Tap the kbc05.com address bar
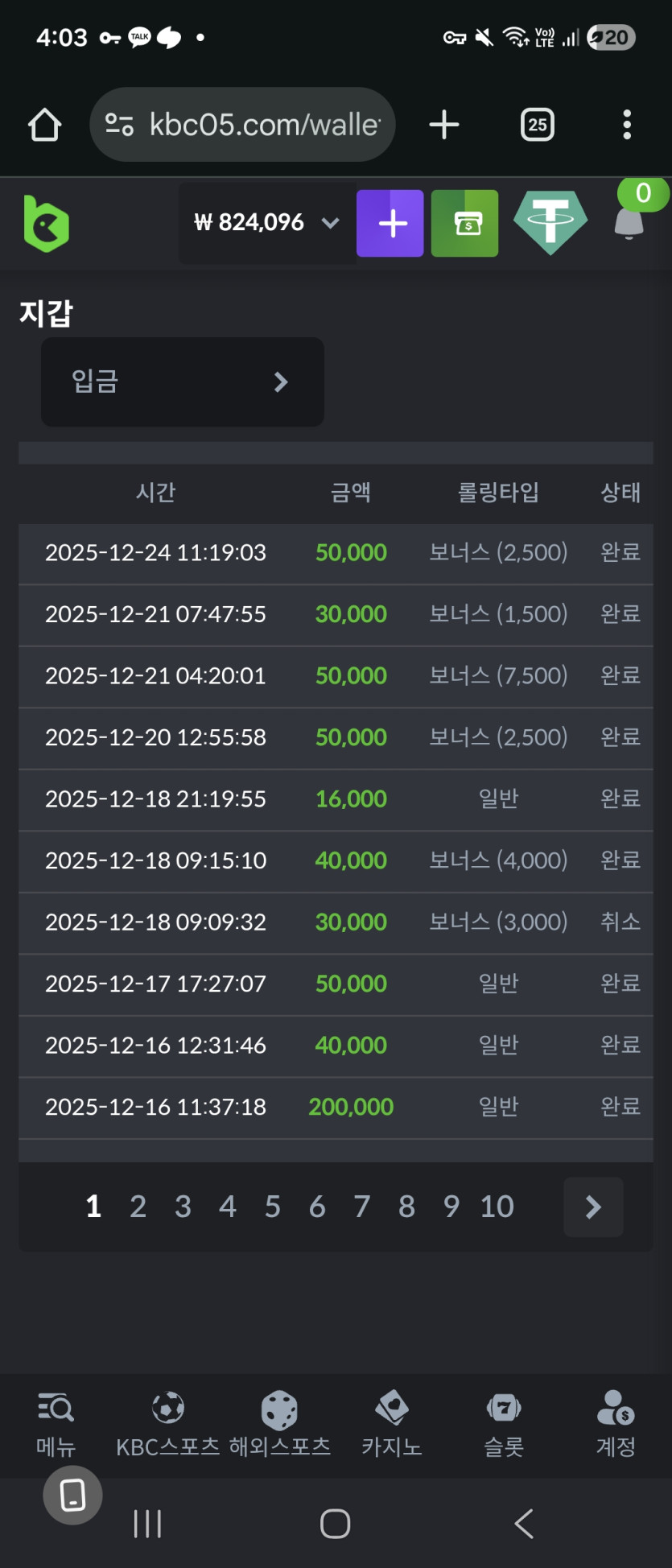The image size is (672, 1568). coord(243,125)
